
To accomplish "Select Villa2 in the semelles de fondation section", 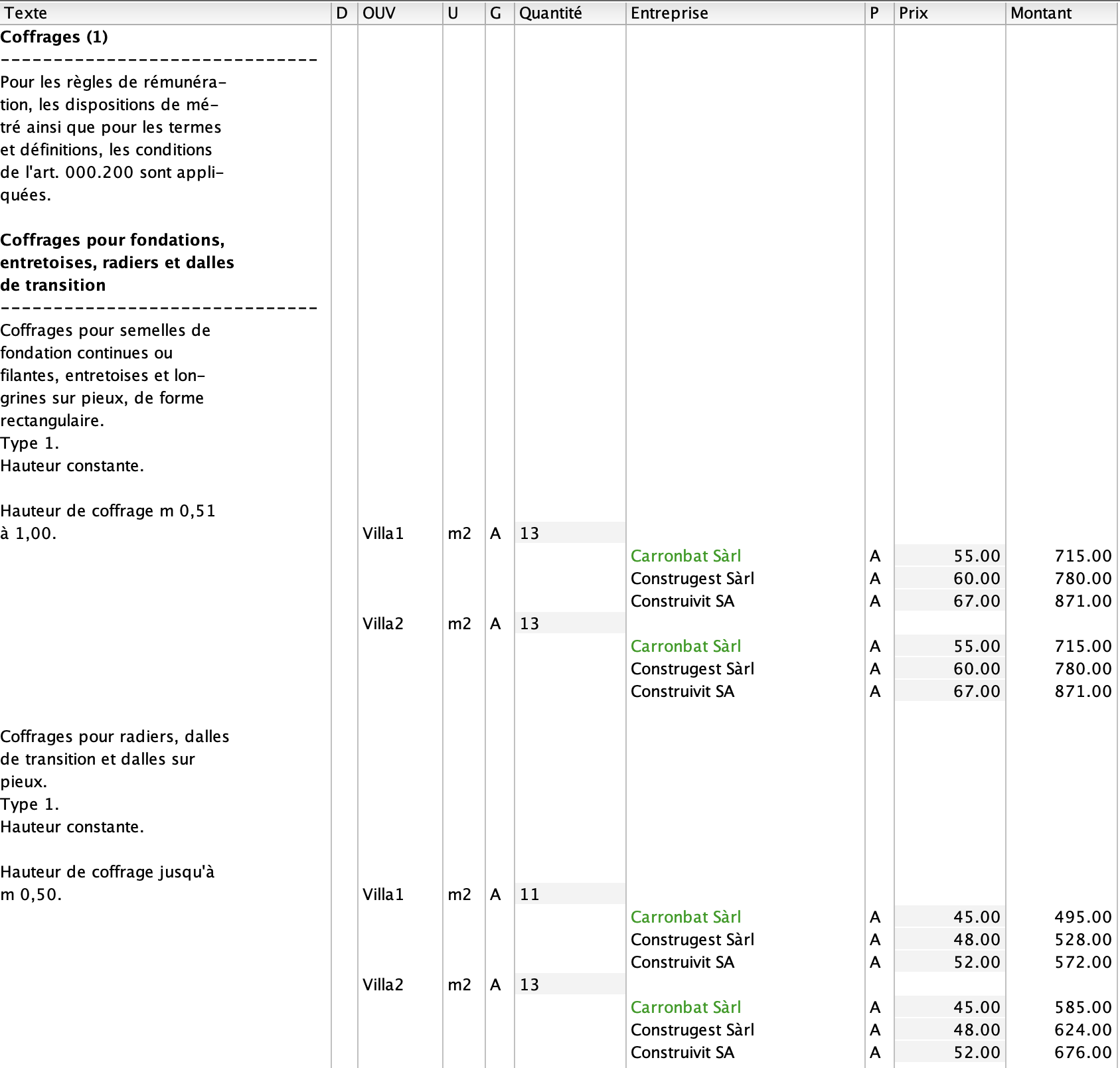I will click(383, 624).
